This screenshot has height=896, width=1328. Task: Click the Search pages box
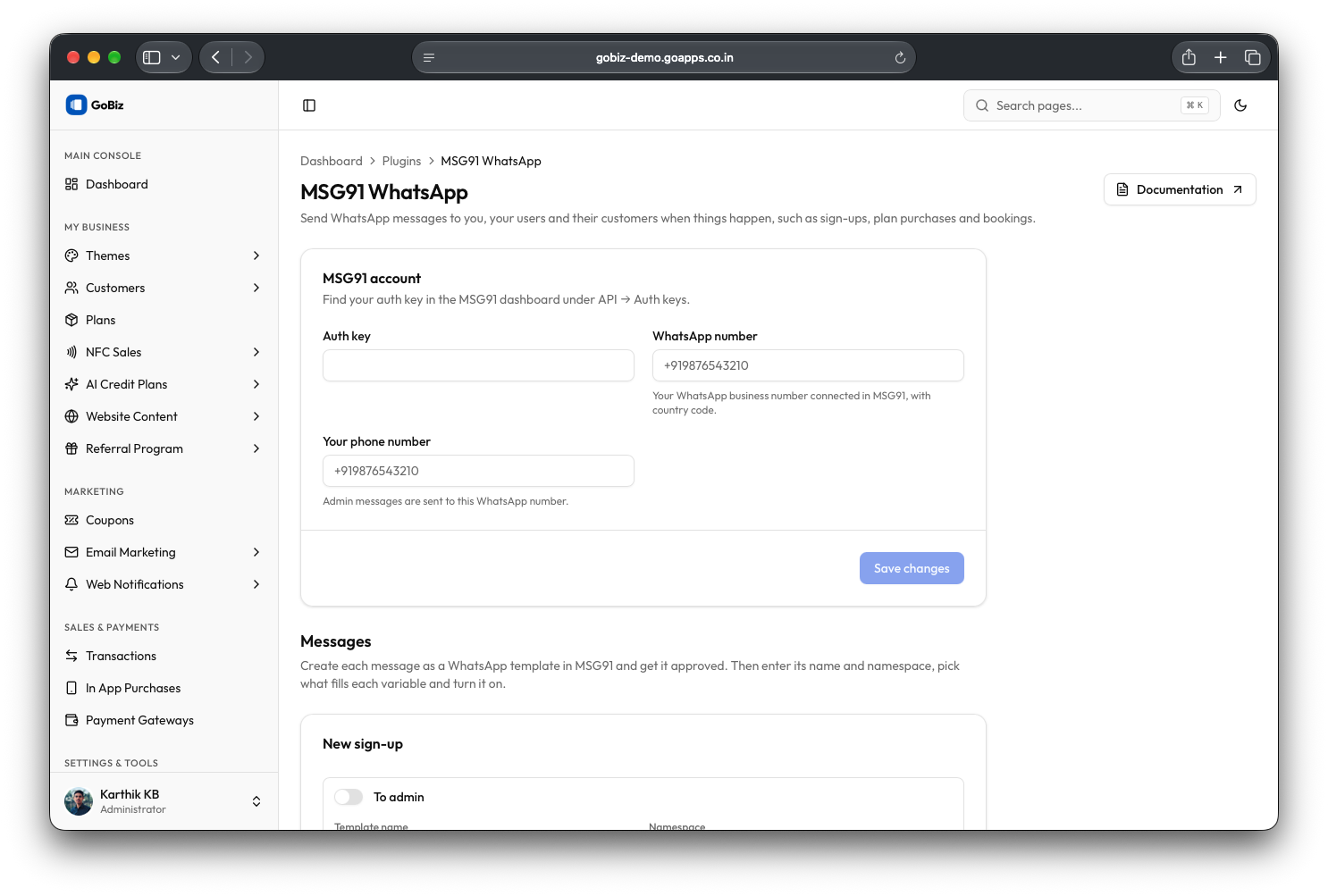tap(1091, 105)
